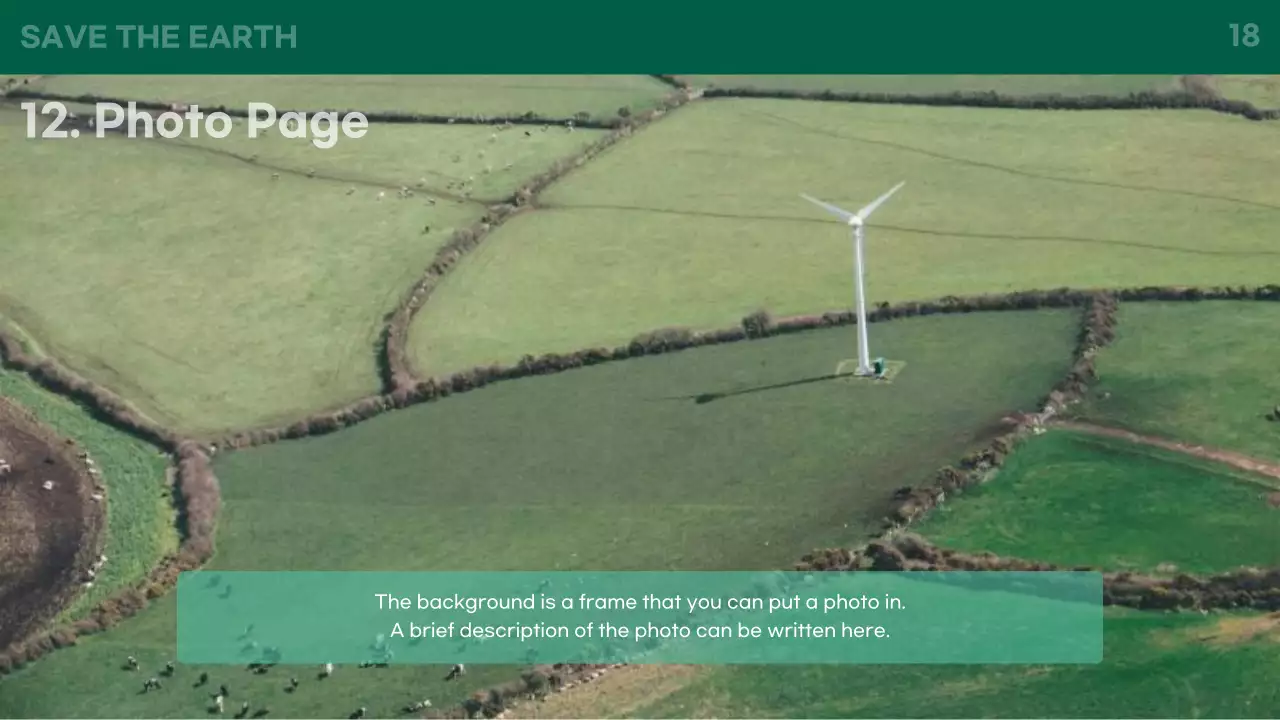Click the first line of the caption text
Image resolution: width=1280 pixels, height=720 pixels.
(639, 602)
